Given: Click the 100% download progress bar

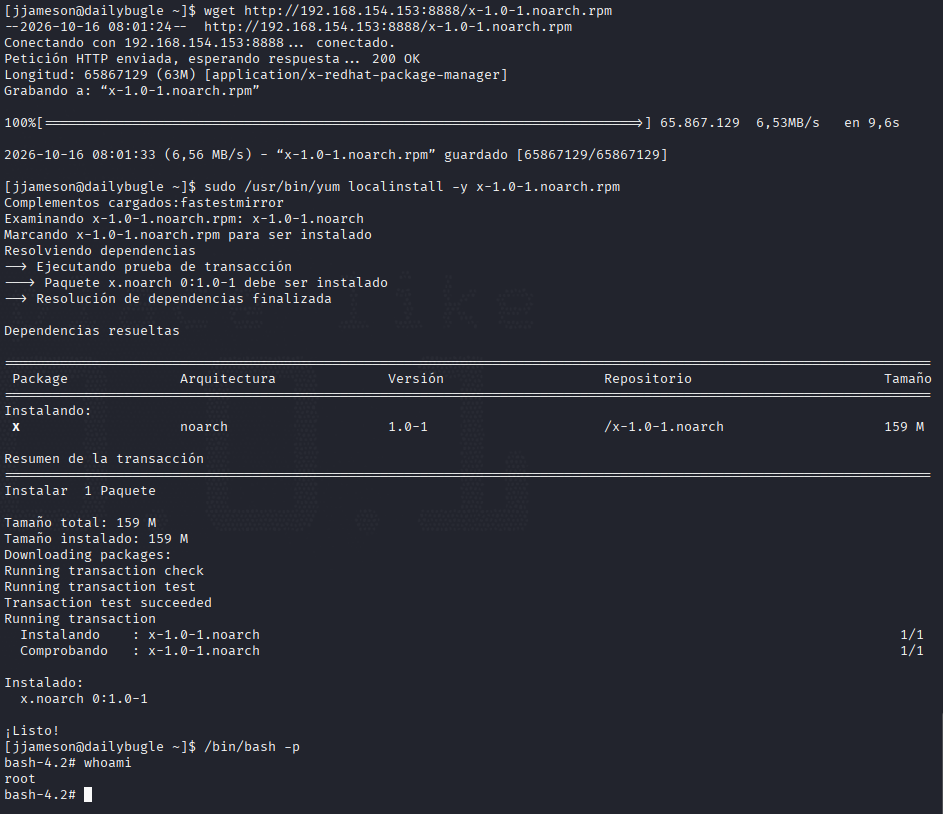Looking at the screenshot, I should click(x=344, y=123).
